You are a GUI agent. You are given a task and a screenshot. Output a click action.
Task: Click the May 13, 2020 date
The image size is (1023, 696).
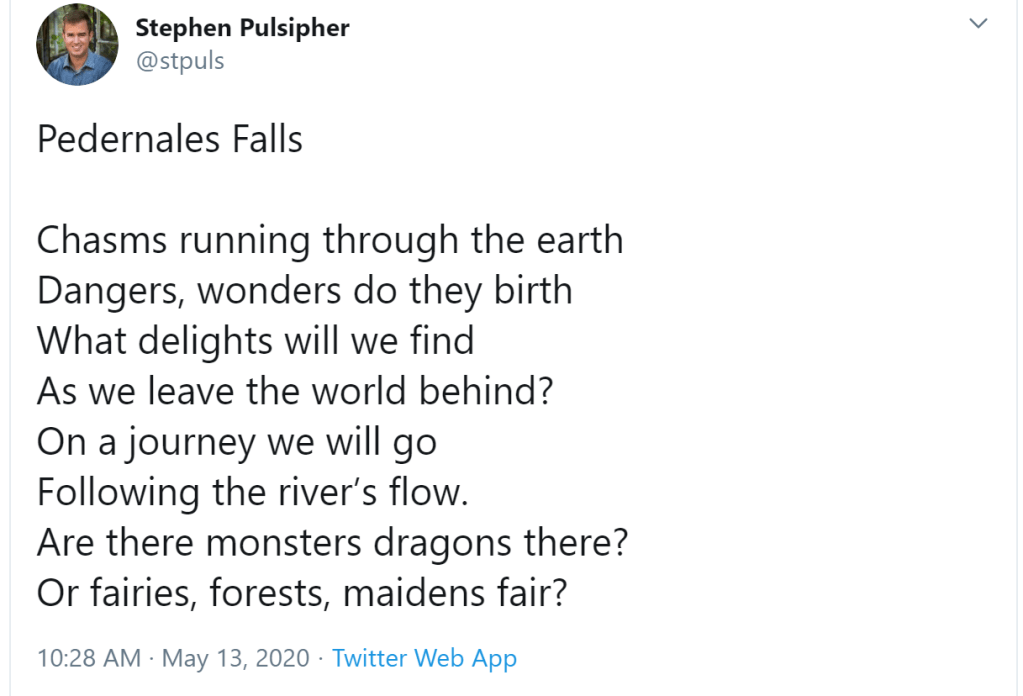(x=233, y=658)
